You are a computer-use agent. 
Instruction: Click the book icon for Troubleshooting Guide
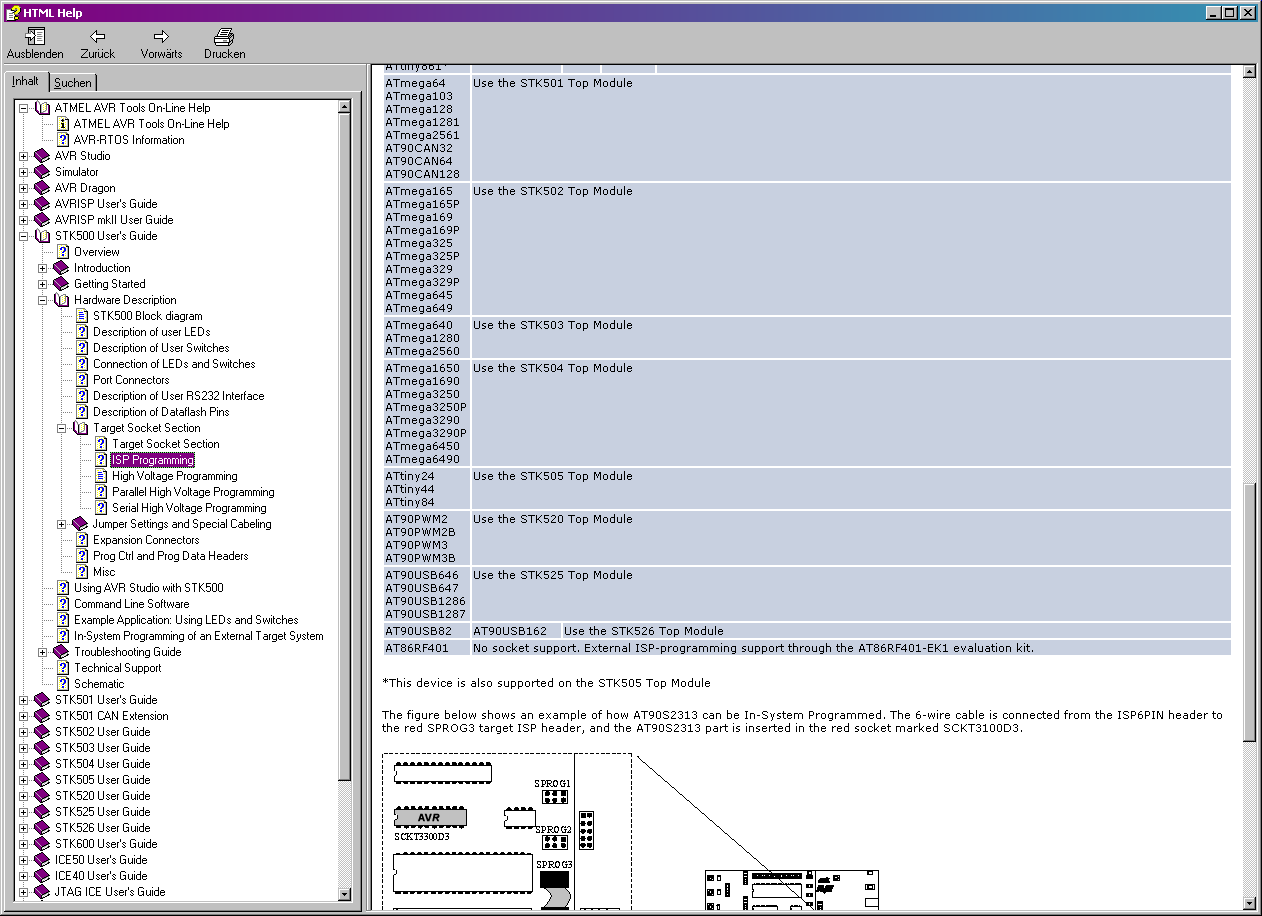pos(61,652)
